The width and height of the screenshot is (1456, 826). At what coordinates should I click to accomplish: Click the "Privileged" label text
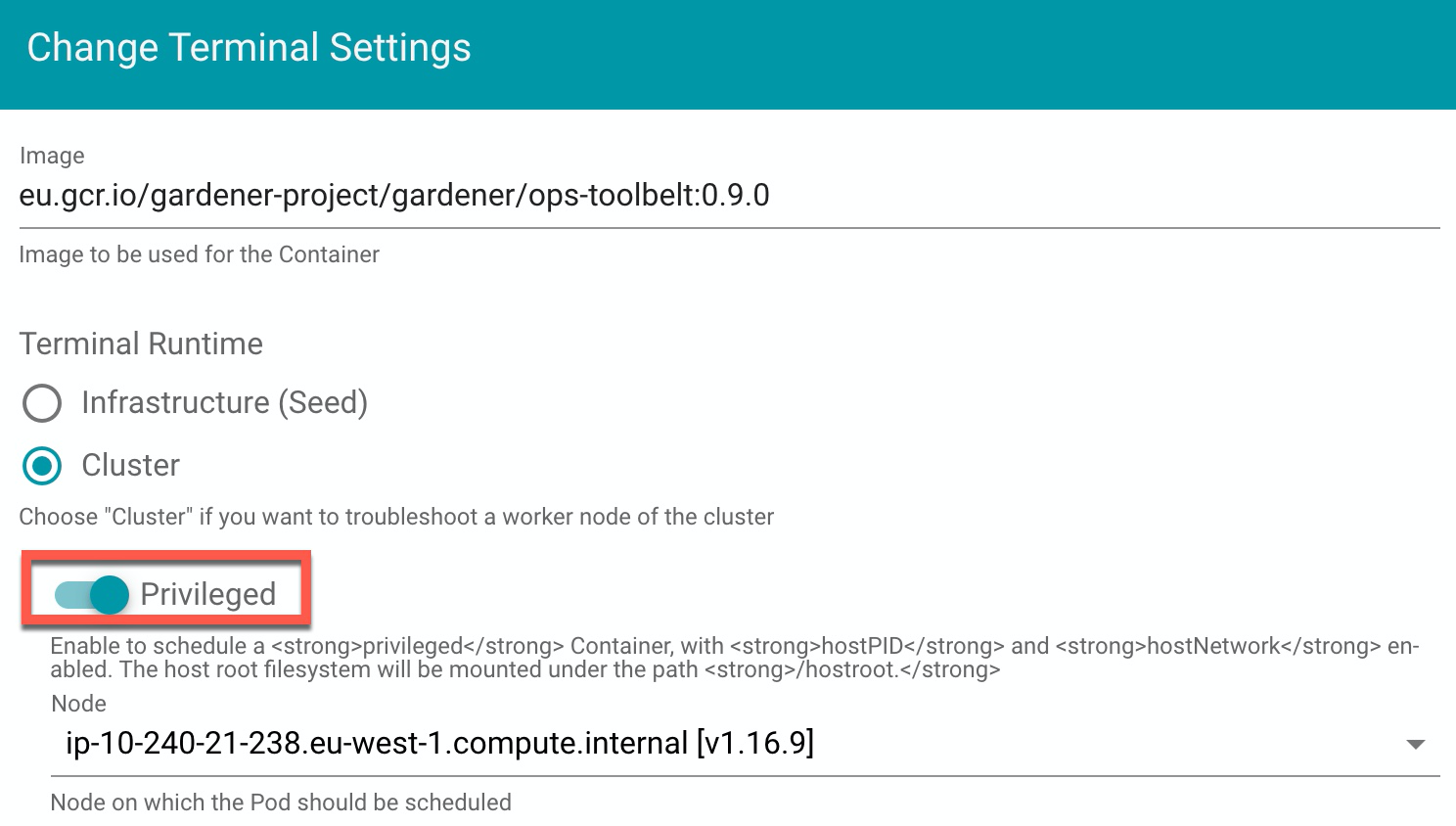pos(207,594)
